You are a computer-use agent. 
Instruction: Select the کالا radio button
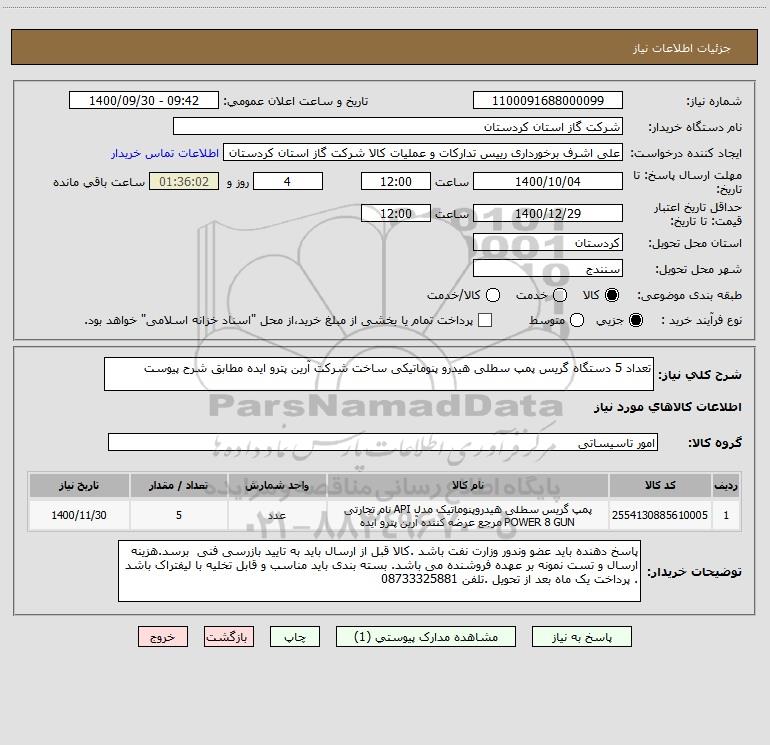[x=612, y=295]
